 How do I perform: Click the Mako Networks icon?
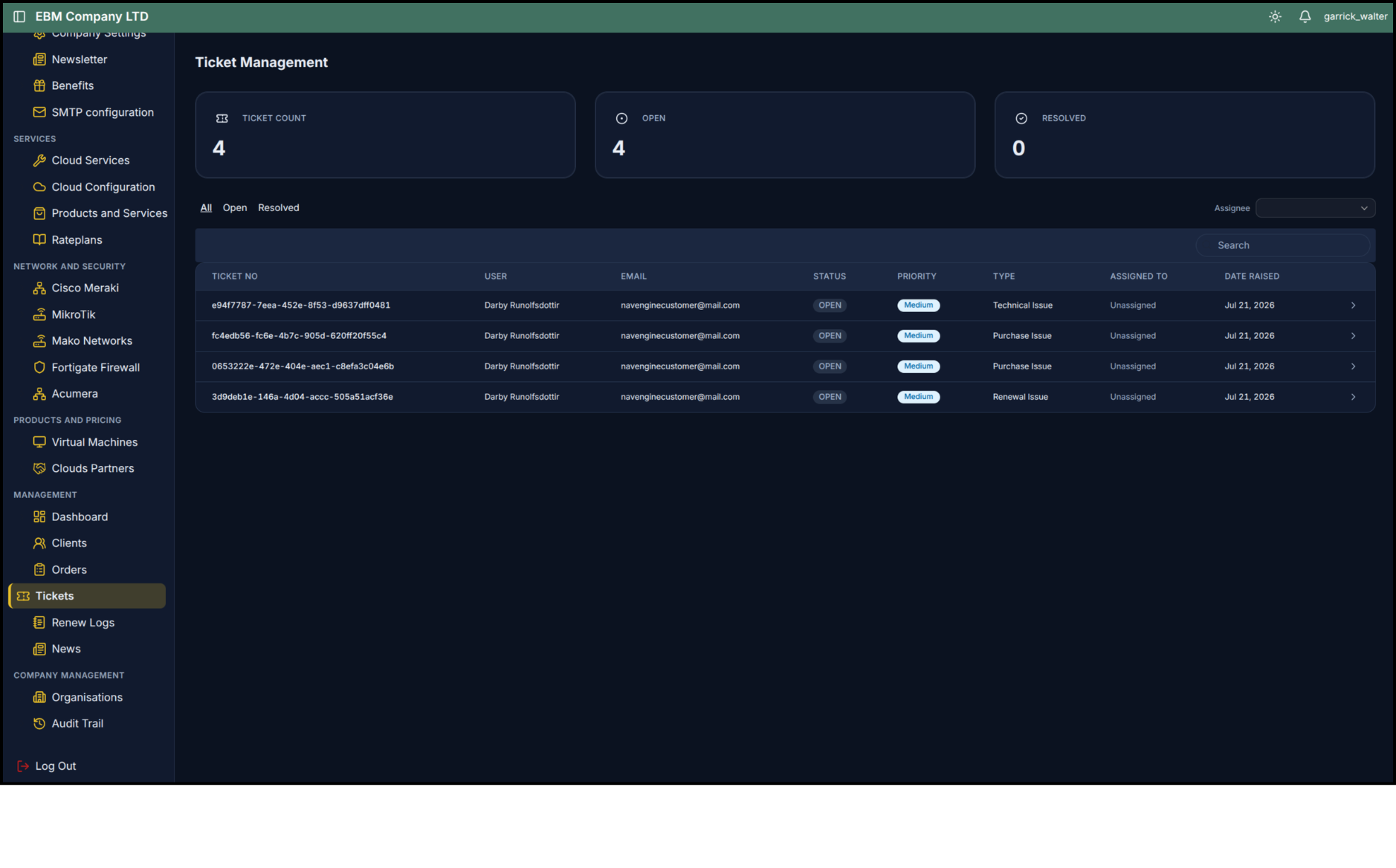click(39, 341)
